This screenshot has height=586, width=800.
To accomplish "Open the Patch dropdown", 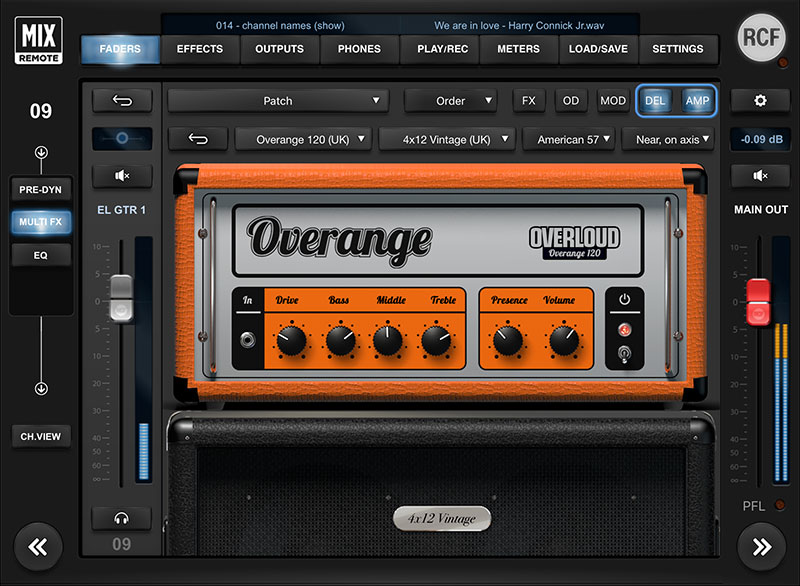I will coord(278,101).
